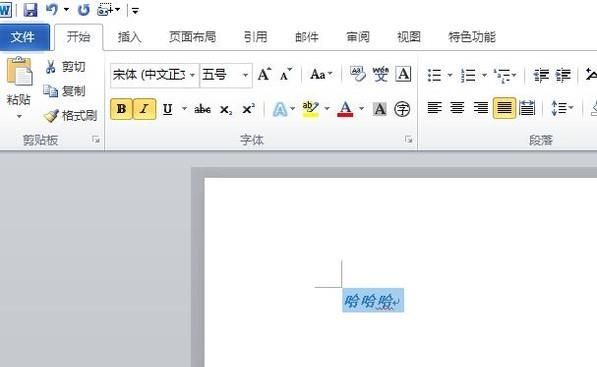
Task: Switch to the 页面布局 (Page Layout) tab
Action: point(192,37)
